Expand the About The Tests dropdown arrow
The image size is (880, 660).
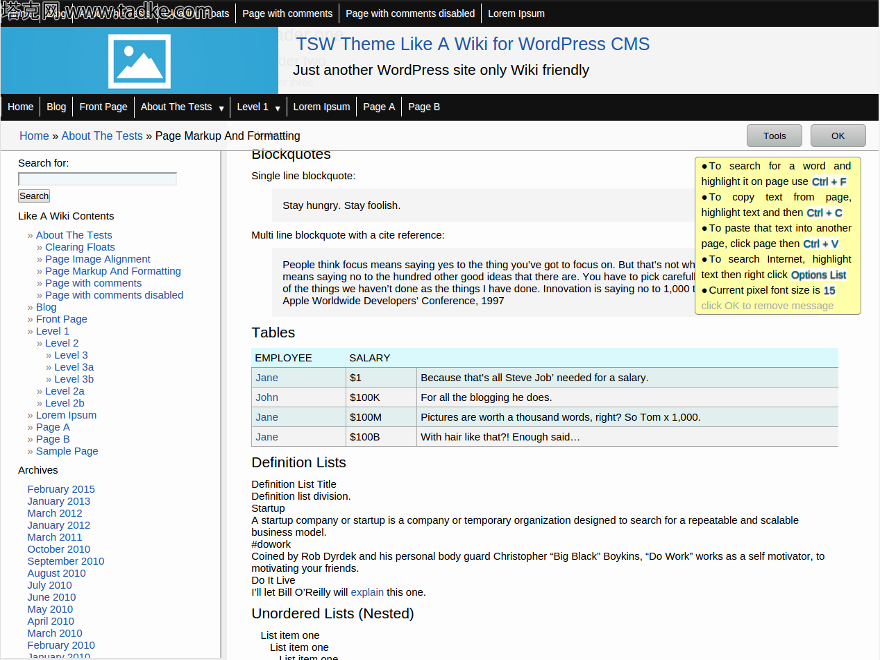click(x=221, y=108)
